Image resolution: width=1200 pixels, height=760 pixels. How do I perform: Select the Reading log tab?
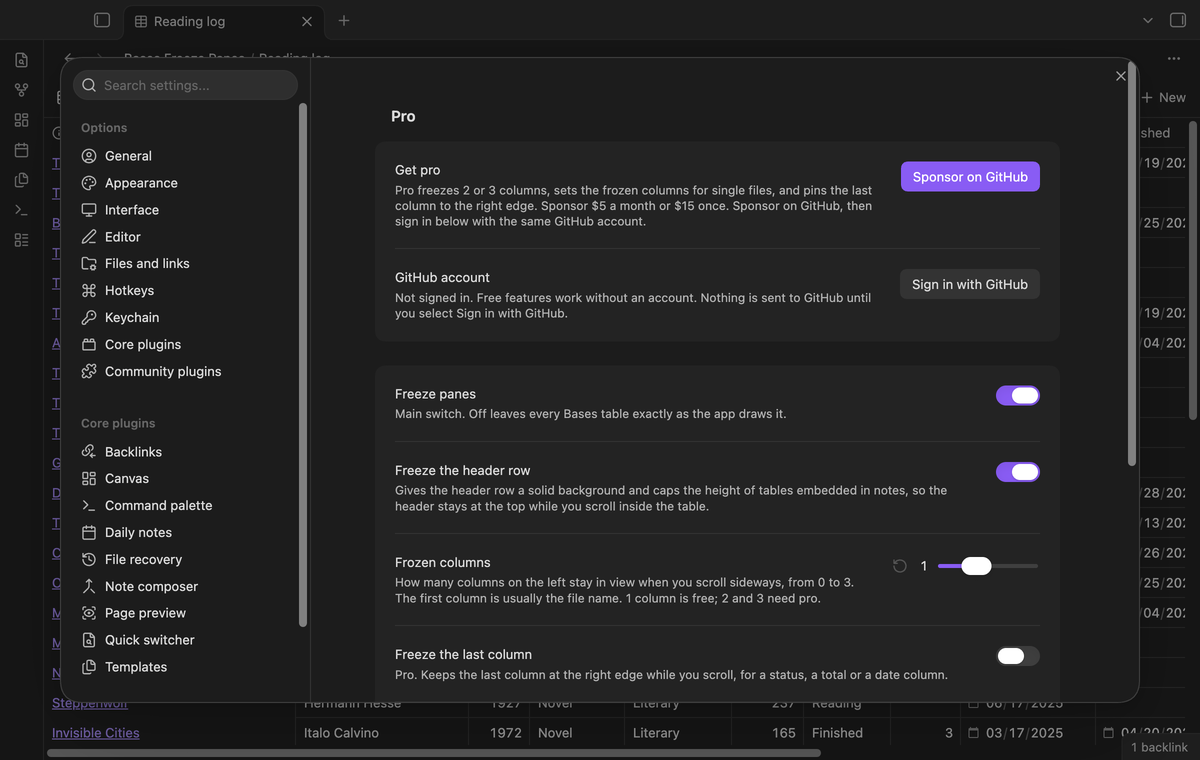[222, 21]
